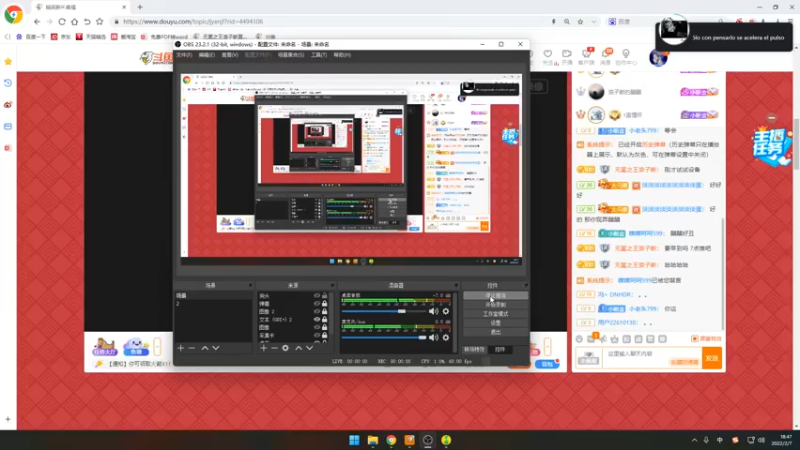Move scene down in OBS Scenes panel
Screen dimensions: 800x450
pos(216,348)
